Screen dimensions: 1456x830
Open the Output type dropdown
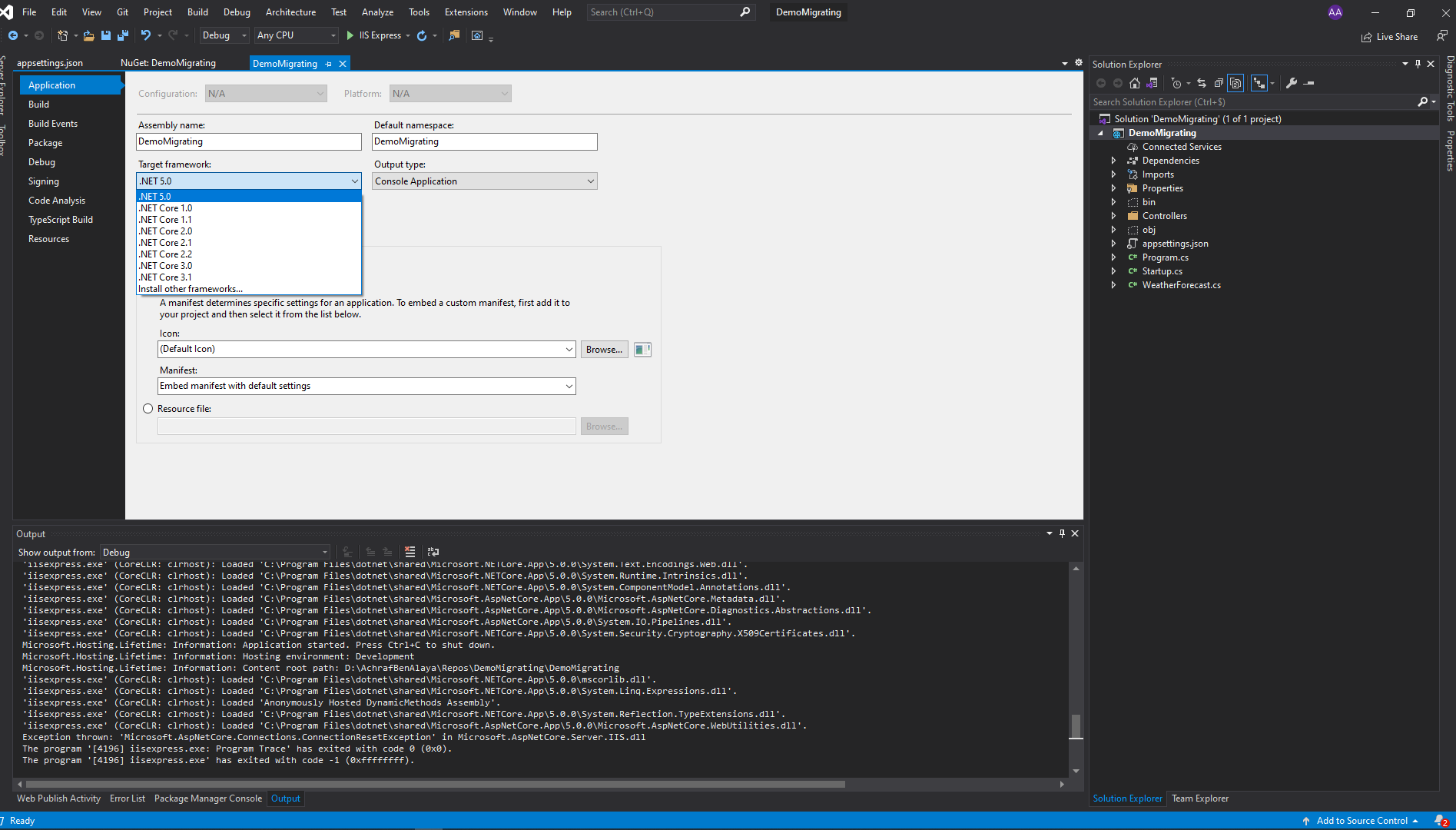pyautogui.click(x=485, y=181)
